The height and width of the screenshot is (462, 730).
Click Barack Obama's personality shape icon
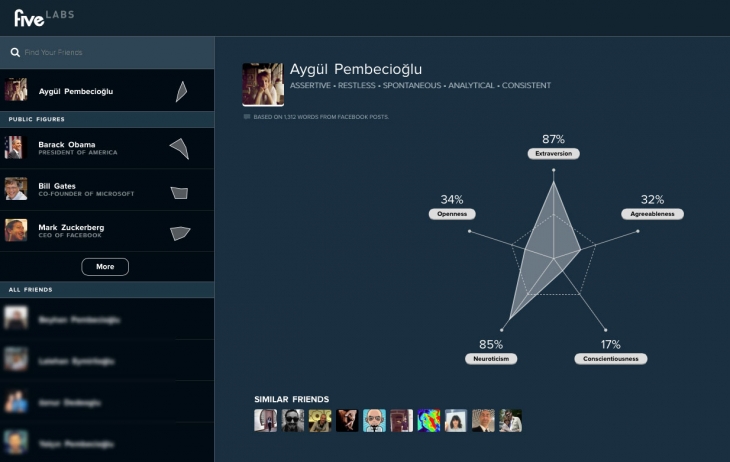tap(179, 149)
